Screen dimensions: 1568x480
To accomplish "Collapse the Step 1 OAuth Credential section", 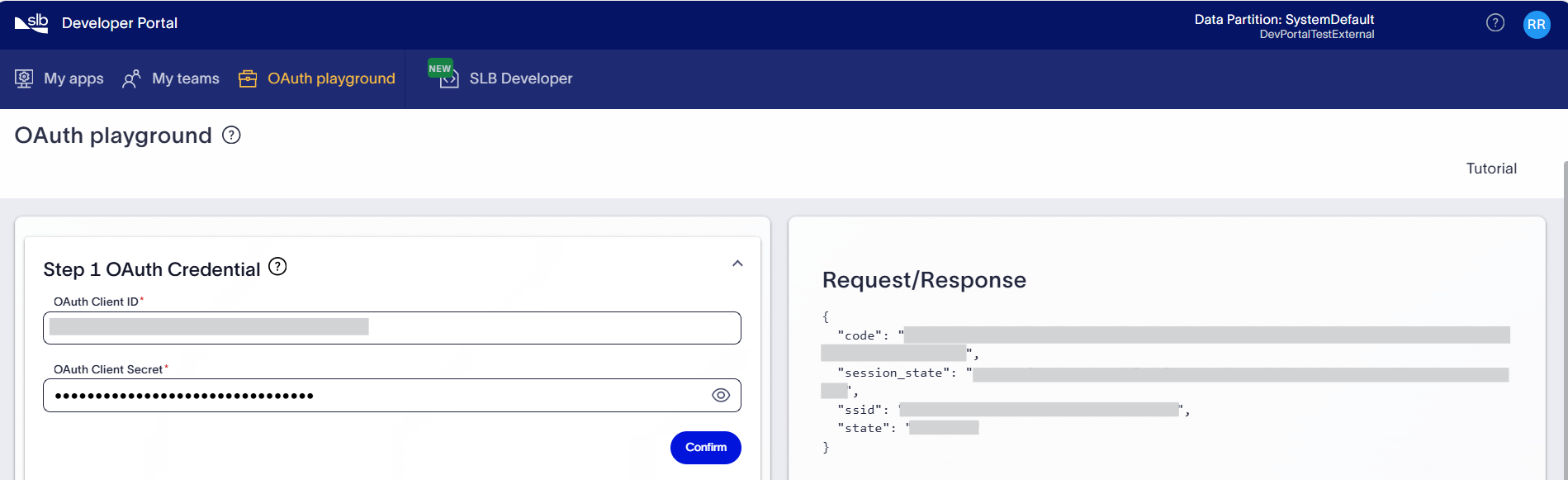I will 737,264.
